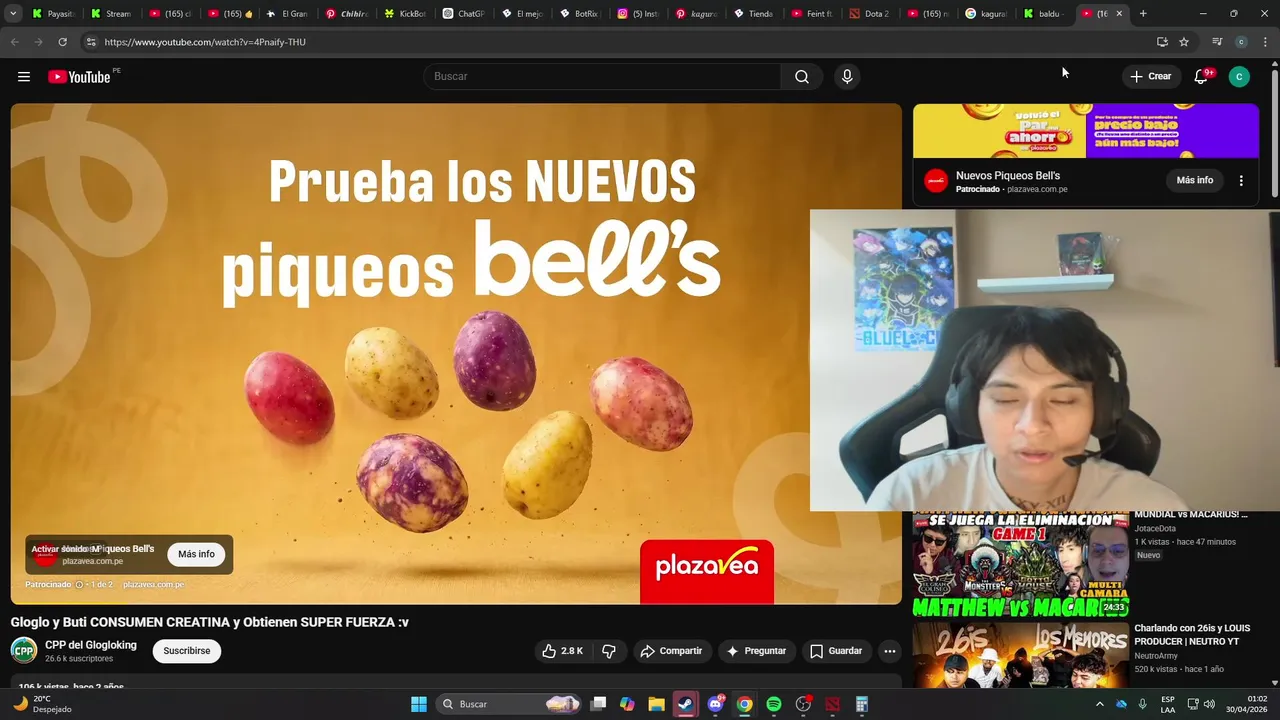
Task: Open Chrome media control icon
Action: point(1217,42)
